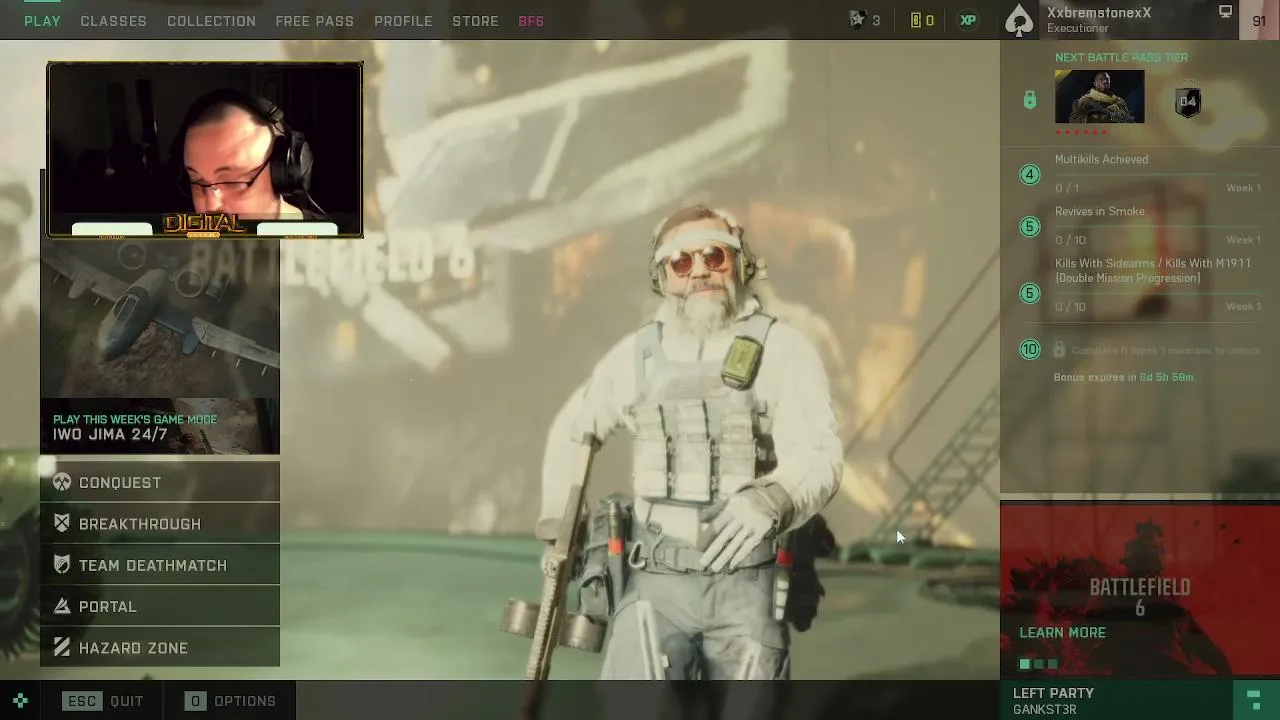Open the next battle pass tier soldier thumbnail
The height and width of the screenshot is (720, 1280).
pyautogui.click(x=1099, y=96)
